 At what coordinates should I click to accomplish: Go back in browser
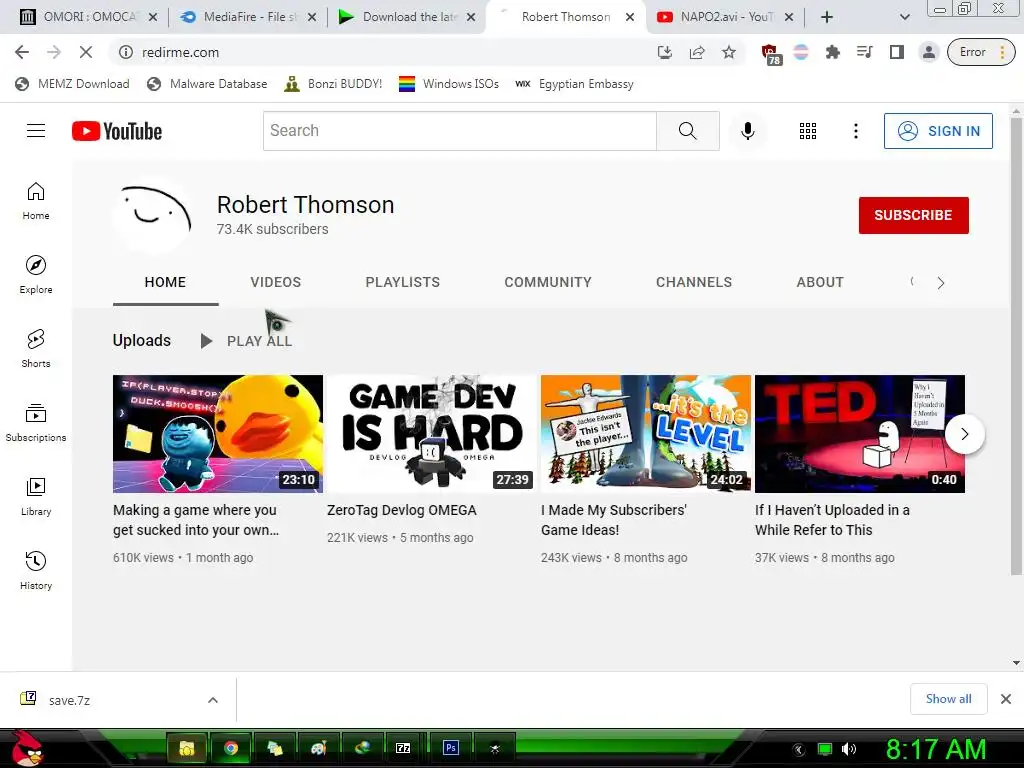[x=22, y=52]
